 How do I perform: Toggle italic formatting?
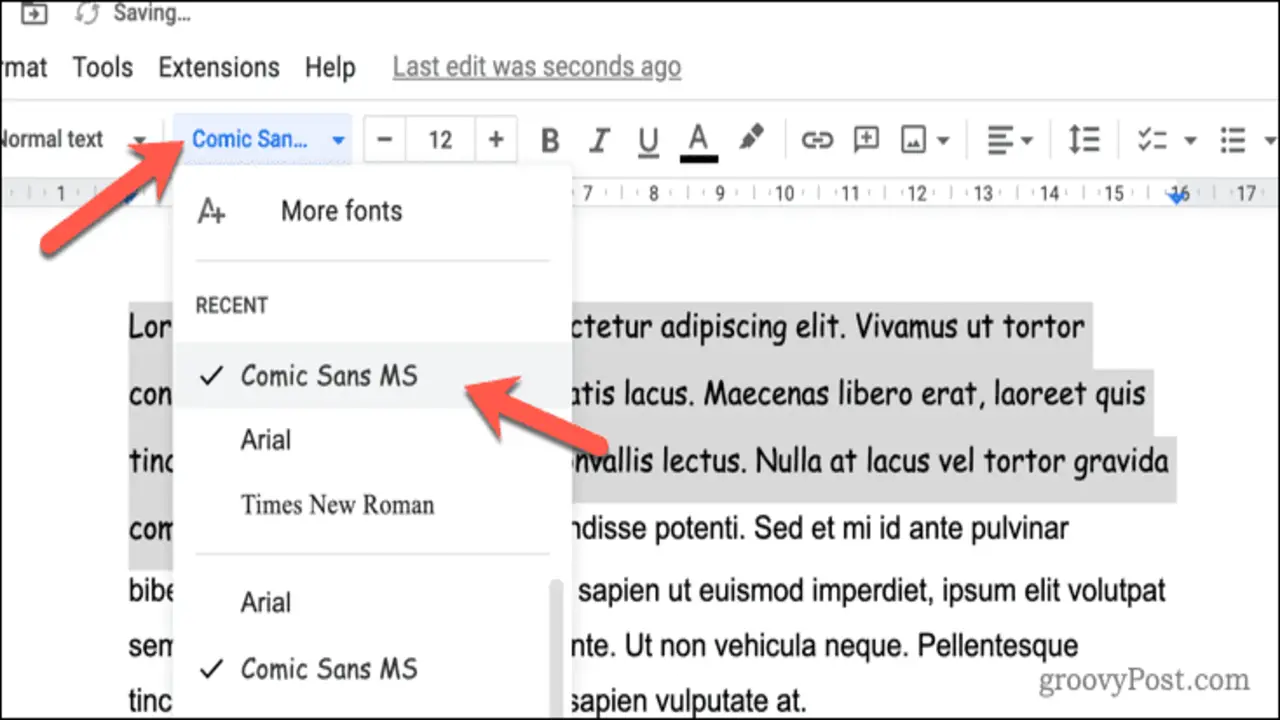coord(599,141)
